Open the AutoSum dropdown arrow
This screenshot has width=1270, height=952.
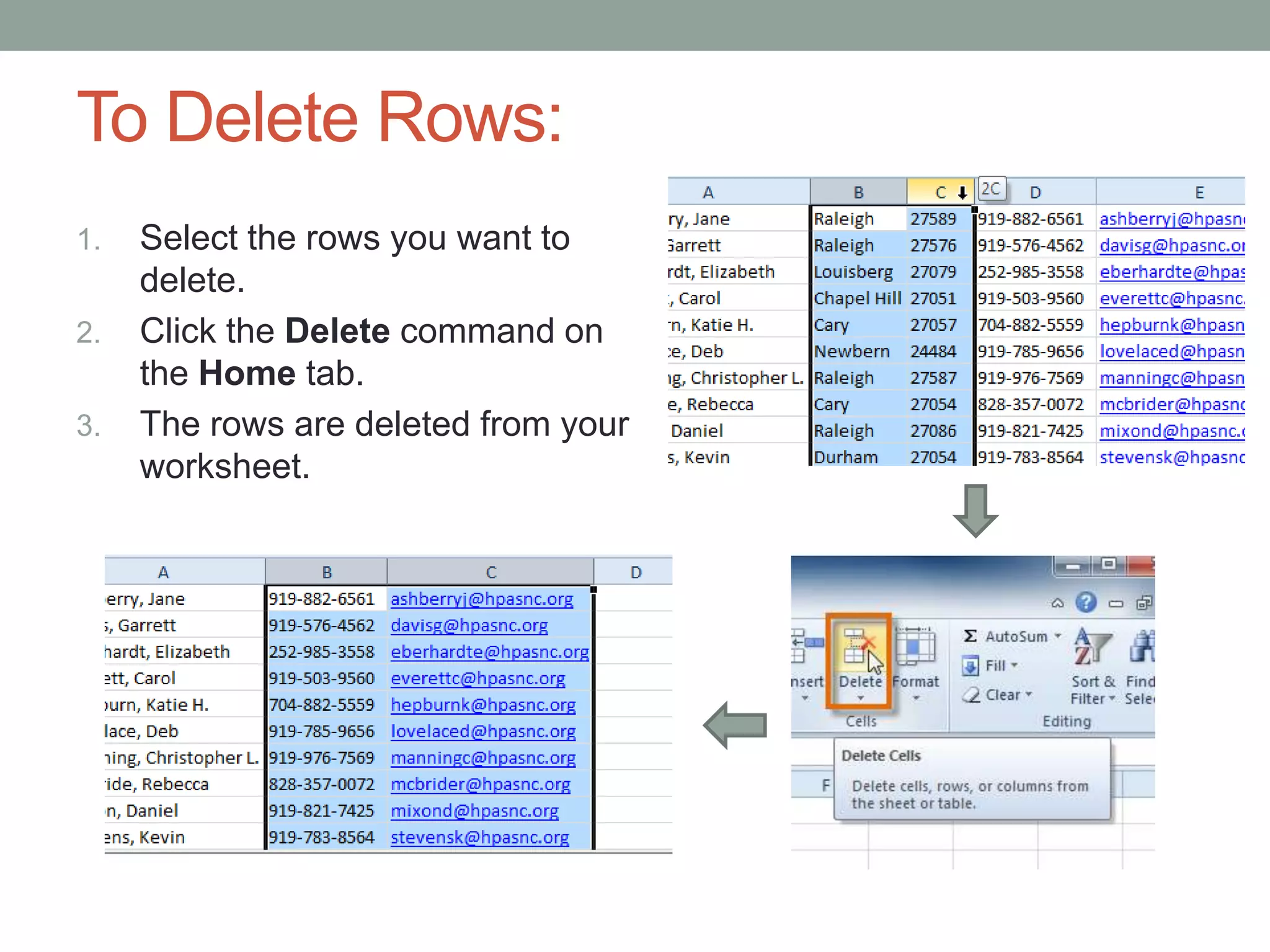tap(1058, 637)
